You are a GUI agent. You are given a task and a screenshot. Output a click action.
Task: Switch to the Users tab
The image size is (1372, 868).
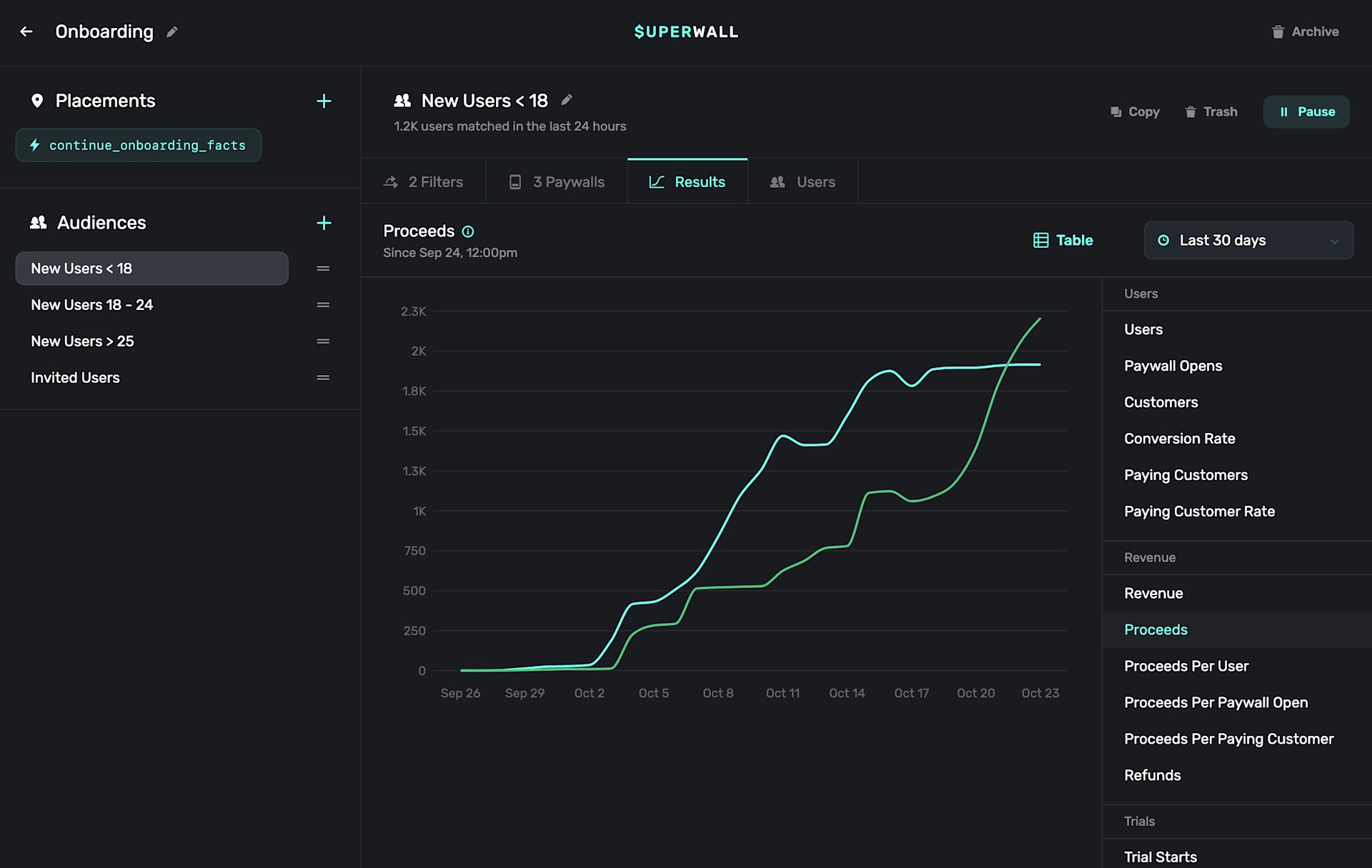802,182
